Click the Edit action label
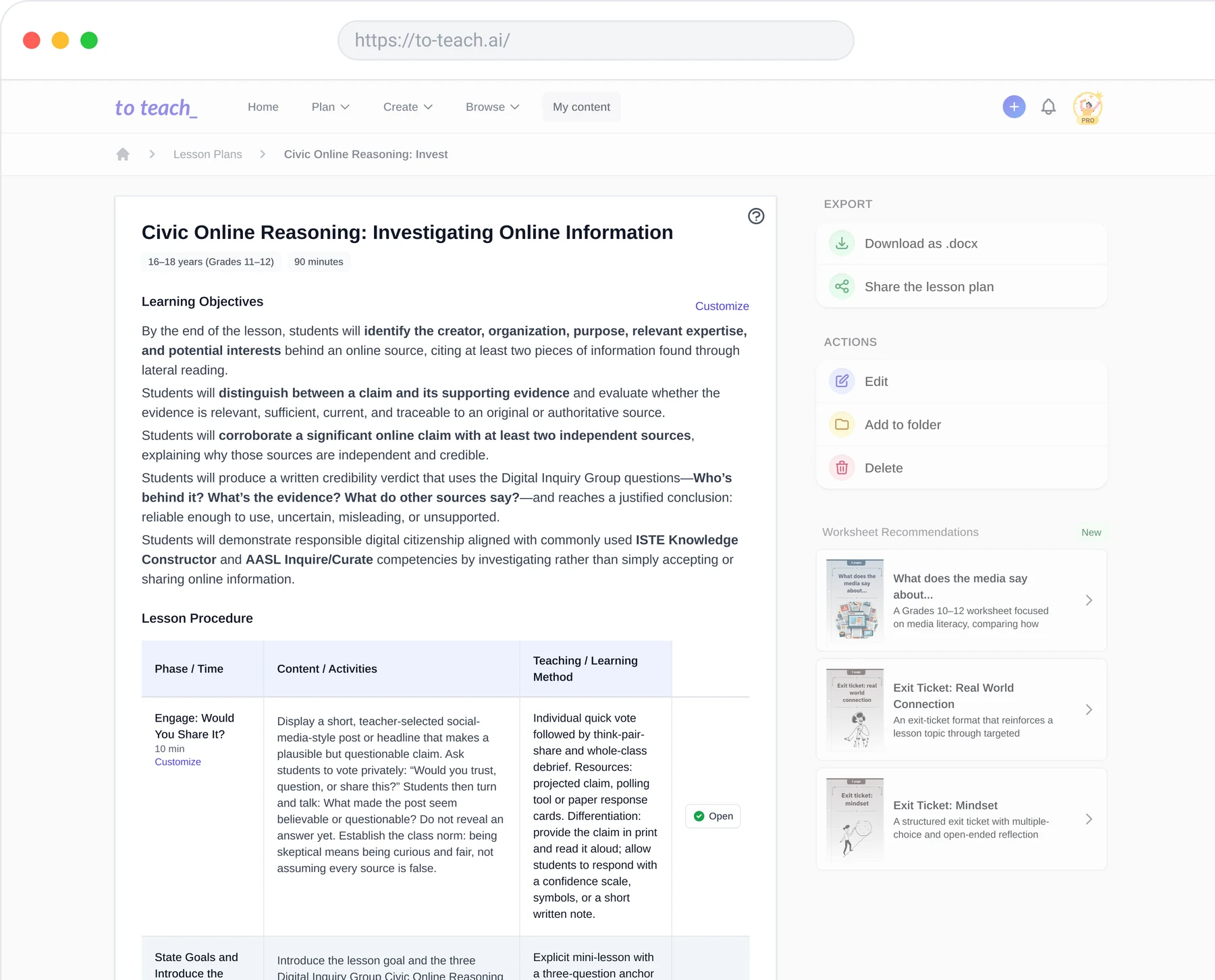The height and width of the screenshot is (980, 1215). [x=876, y=381]
